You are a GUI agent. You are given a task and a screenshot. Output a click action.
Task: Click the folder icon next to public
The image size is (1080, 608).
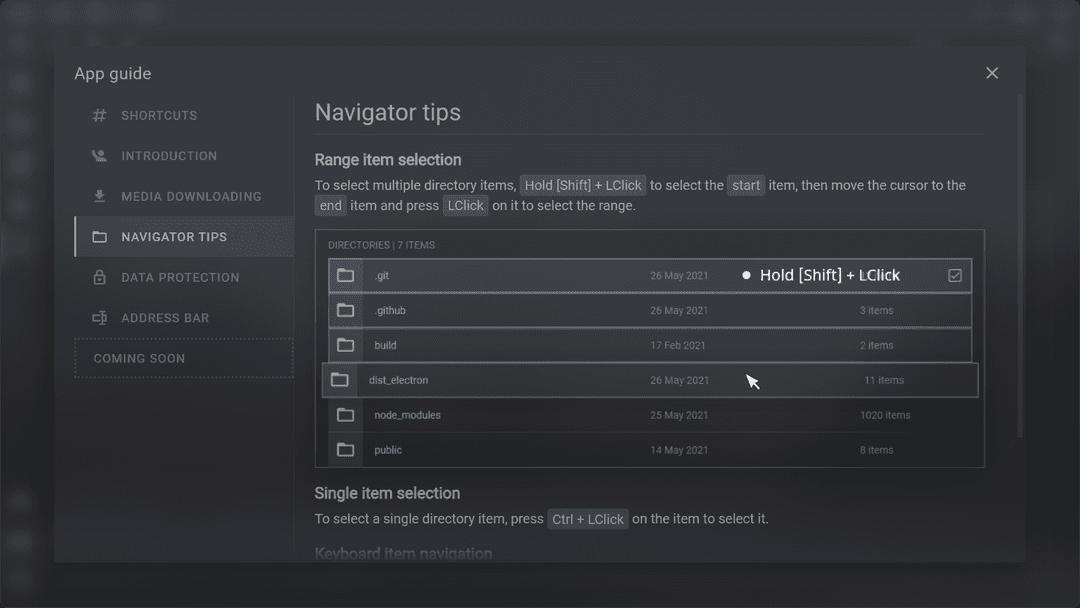coord(346,450)
